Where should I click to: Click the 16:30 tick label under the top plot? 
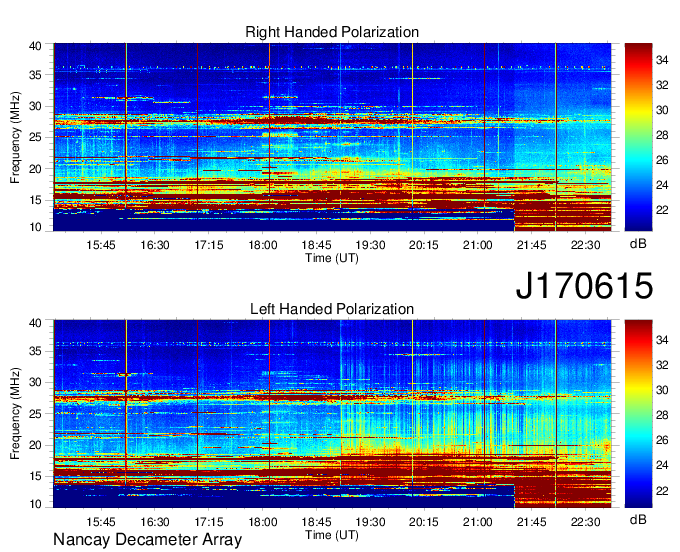pos(155,245)
